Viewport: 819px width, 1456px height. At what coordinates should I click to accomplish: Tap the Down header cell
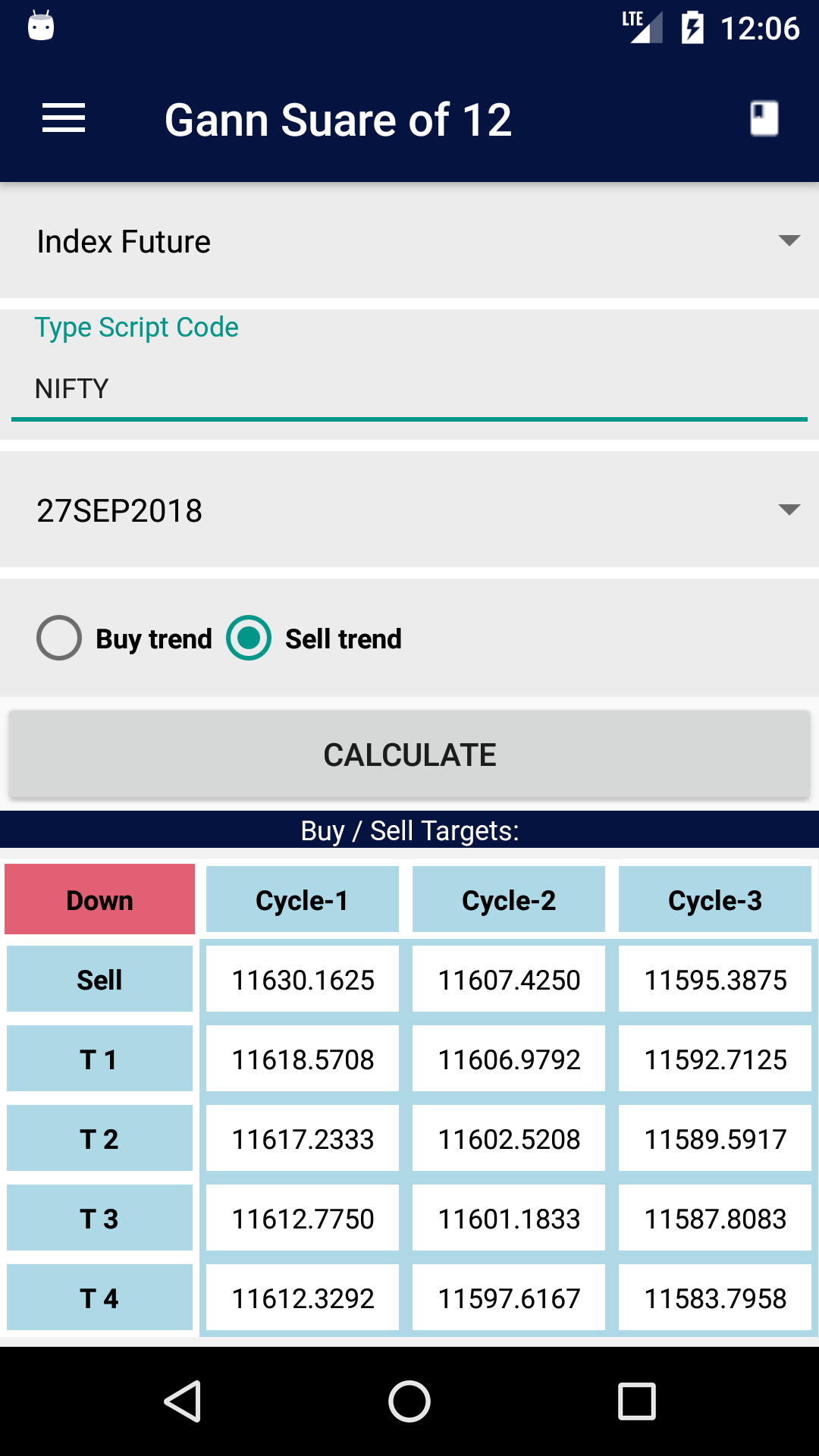point(100,899)
